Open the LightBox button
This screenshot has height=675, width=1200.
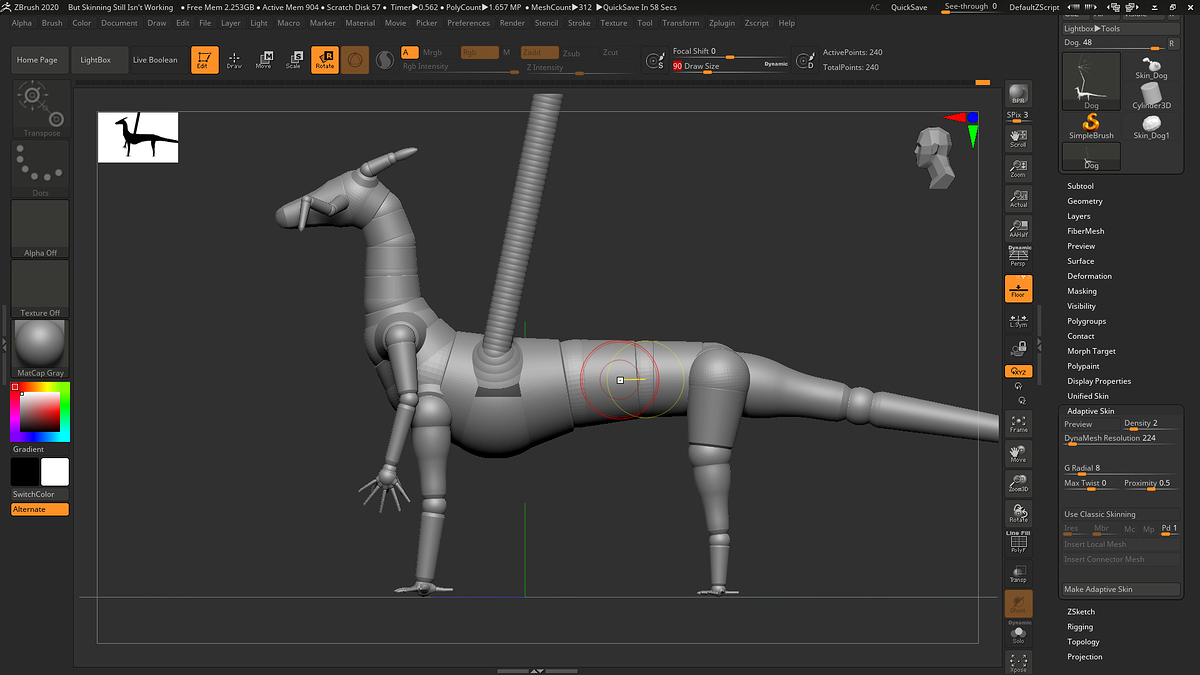96,60
